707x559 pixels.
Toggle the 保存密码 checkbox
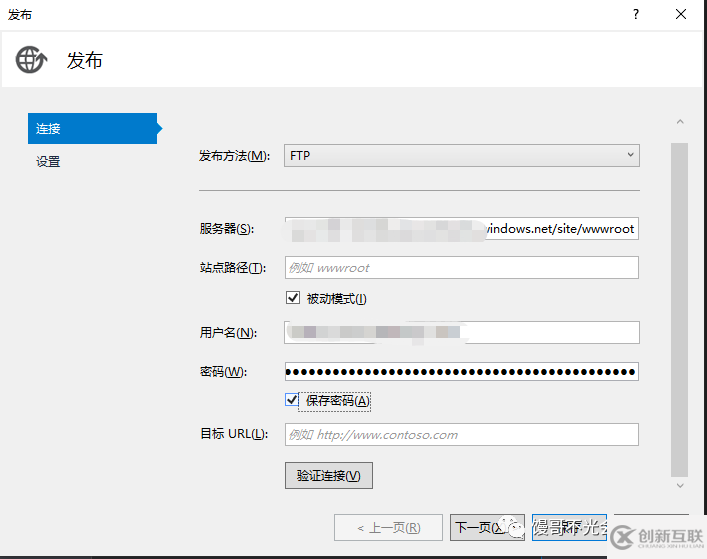point(292,400)
